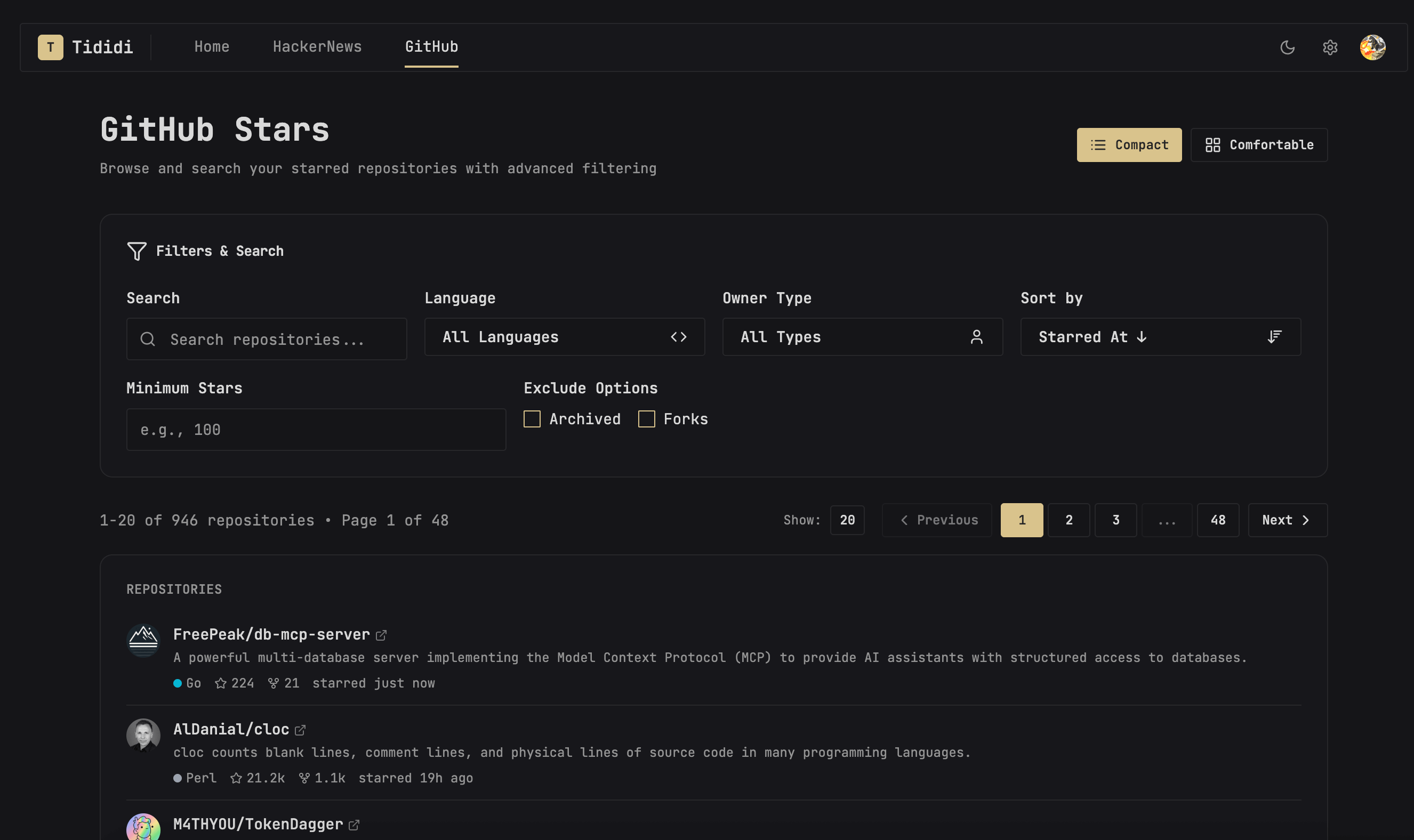Click the Tididi logo badge
1414x840 pixels.
pos(50,47)
